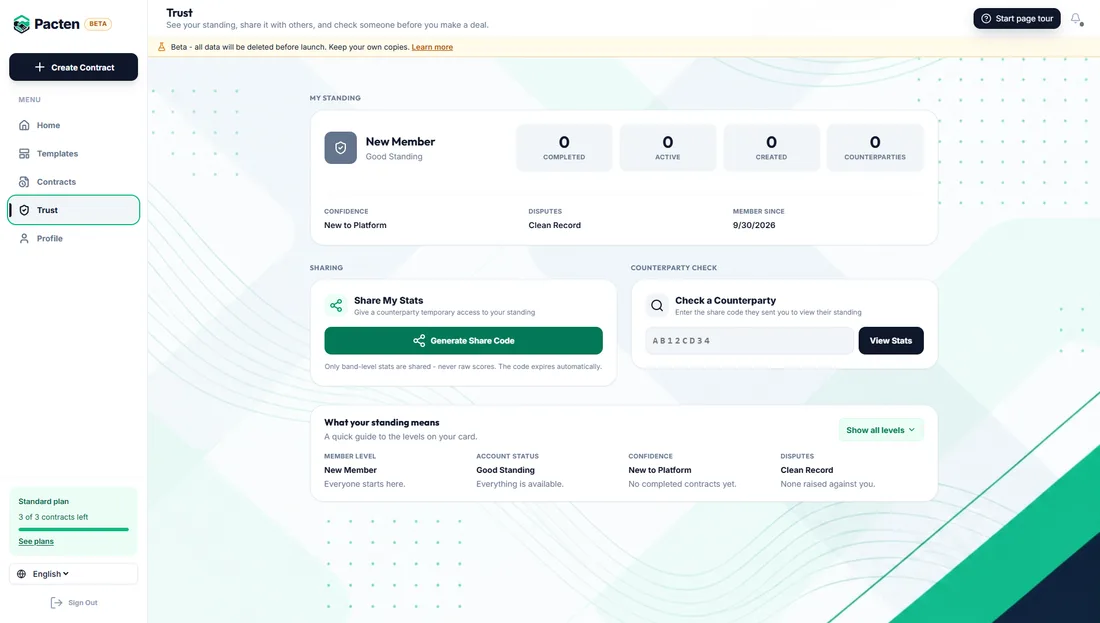Viewport: 1100px width, 623px height.
Task: Click 'No completed contracts yet.' text
Action: (x=682, y=484)
